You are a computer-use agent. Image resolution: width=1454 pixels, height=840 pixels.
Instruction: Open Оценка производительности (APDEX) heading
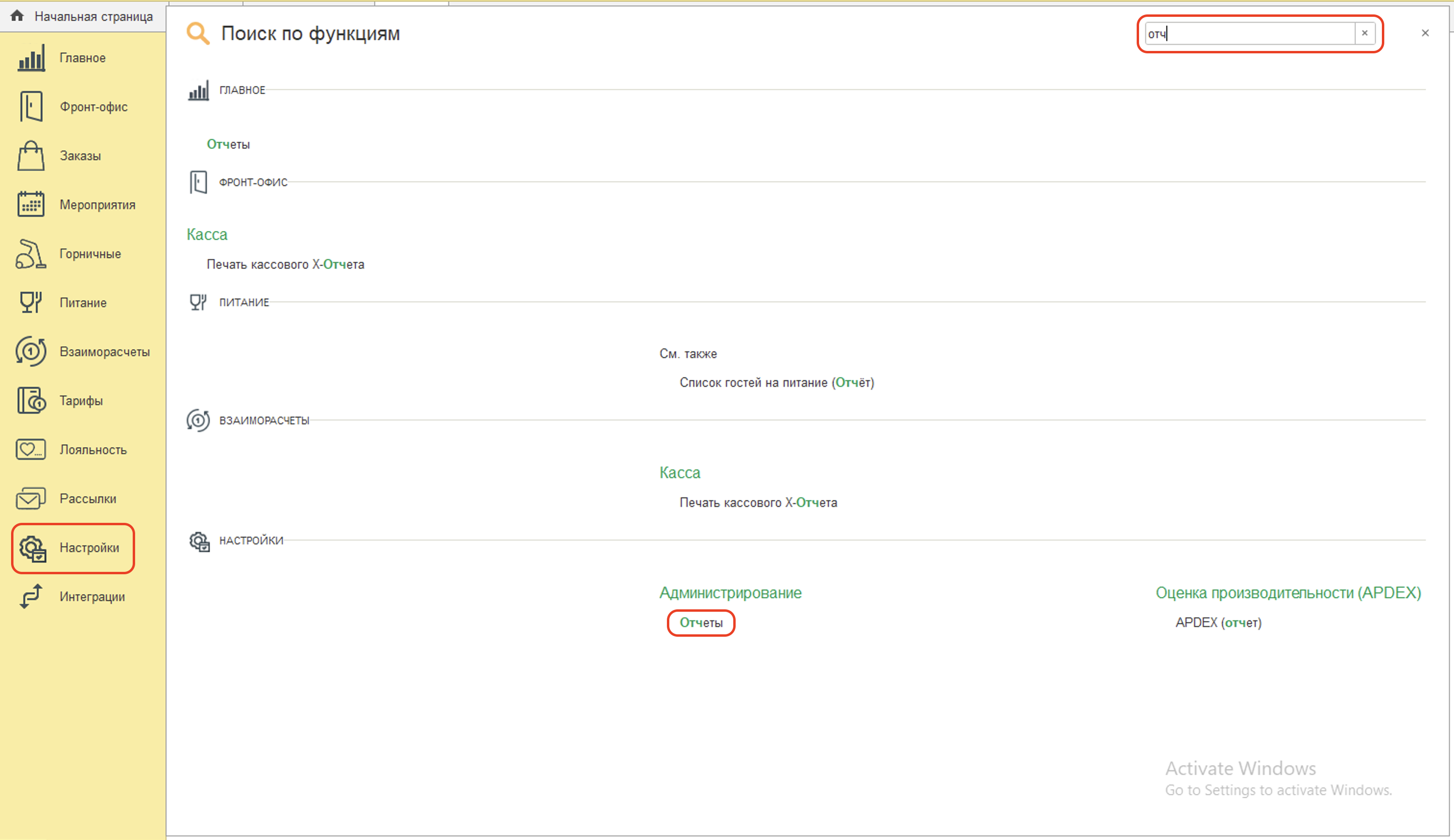click(x=1288, y=593)
